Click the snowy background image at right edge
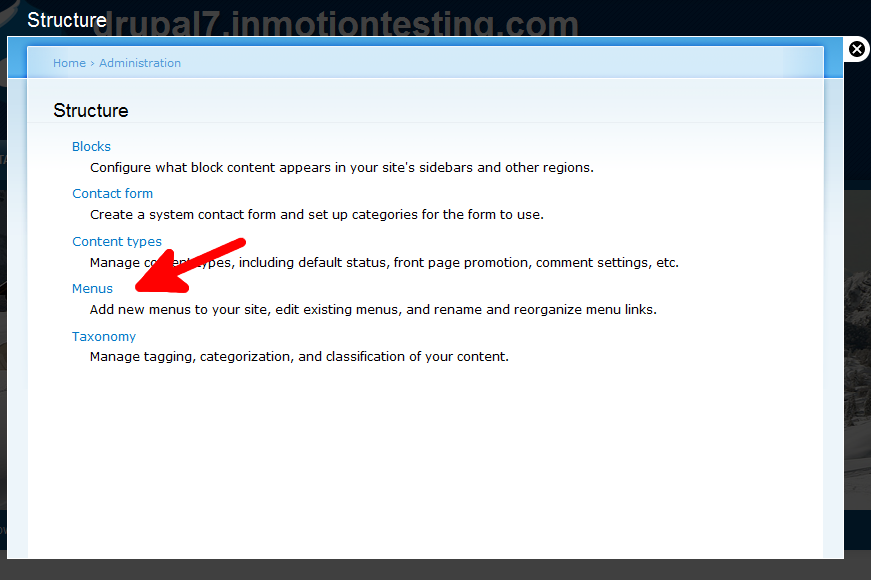The height and width of the screenshot is (580, 871). [858, 350]
